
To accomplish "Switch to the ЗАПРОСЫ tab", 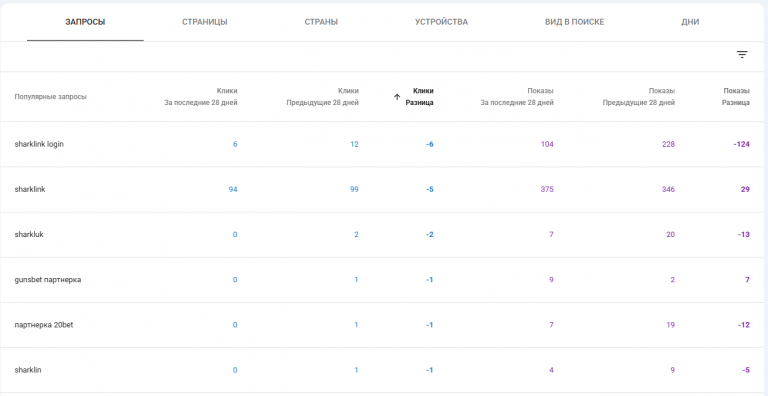I will pos(85,22).
